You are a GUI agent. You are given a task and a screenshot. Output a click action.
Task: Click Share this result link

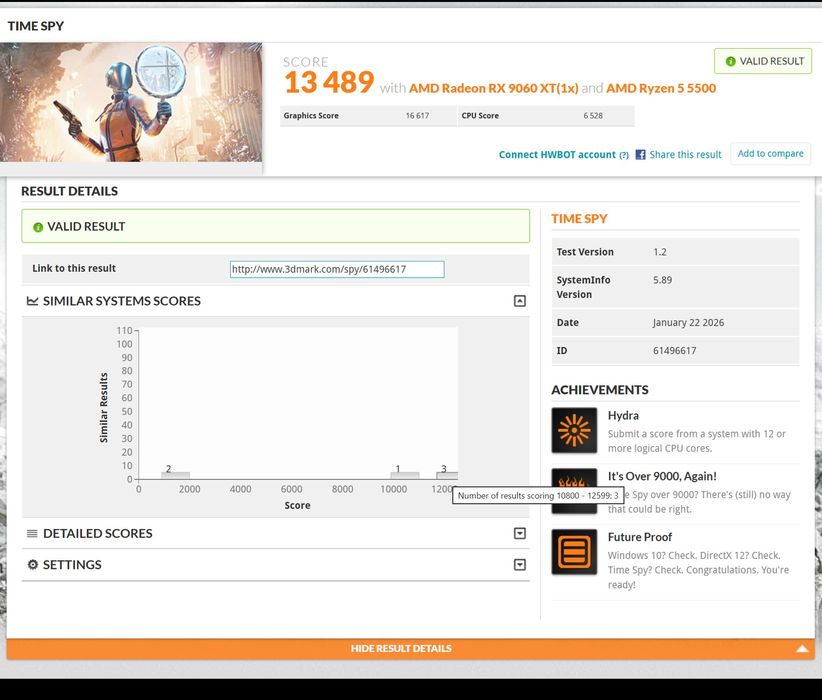(x=685, y=155)
